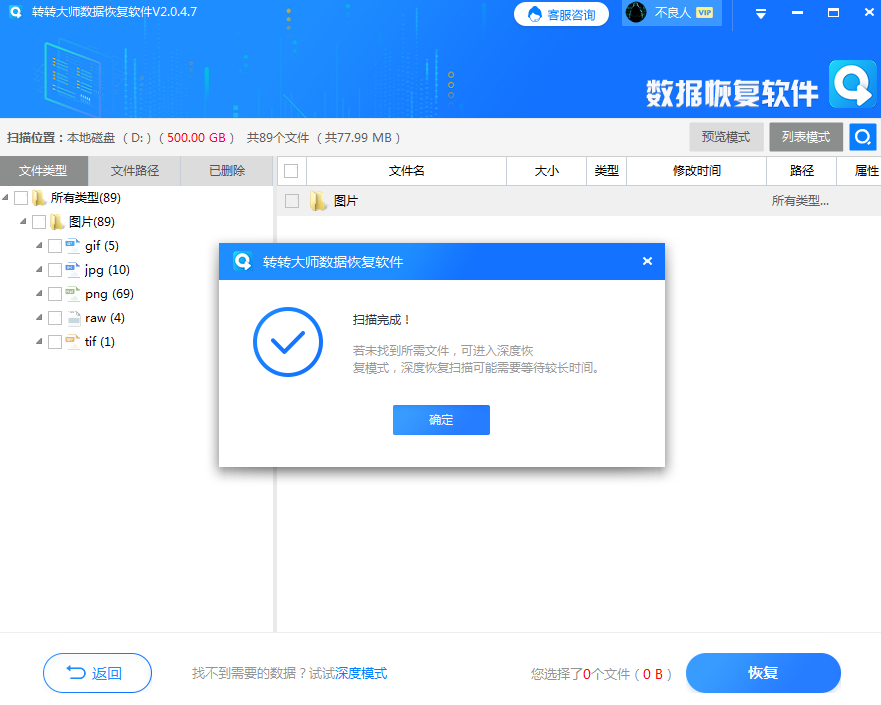Click the blue search magnifier icon
The width and height of the screenshot is (881, 705).
tap(862, 137)
